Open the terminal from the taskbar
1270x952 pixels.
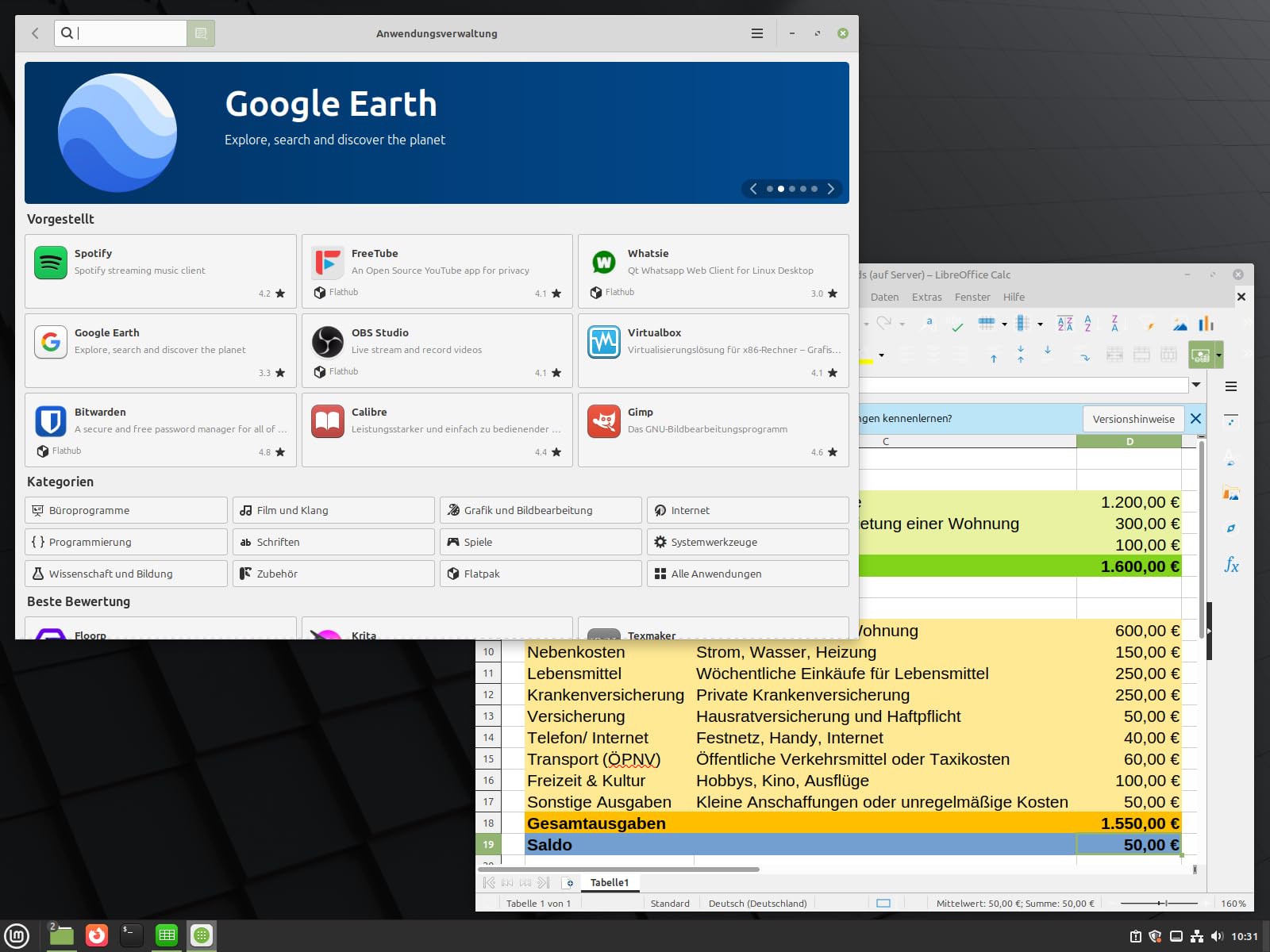[x=131, y=936]
